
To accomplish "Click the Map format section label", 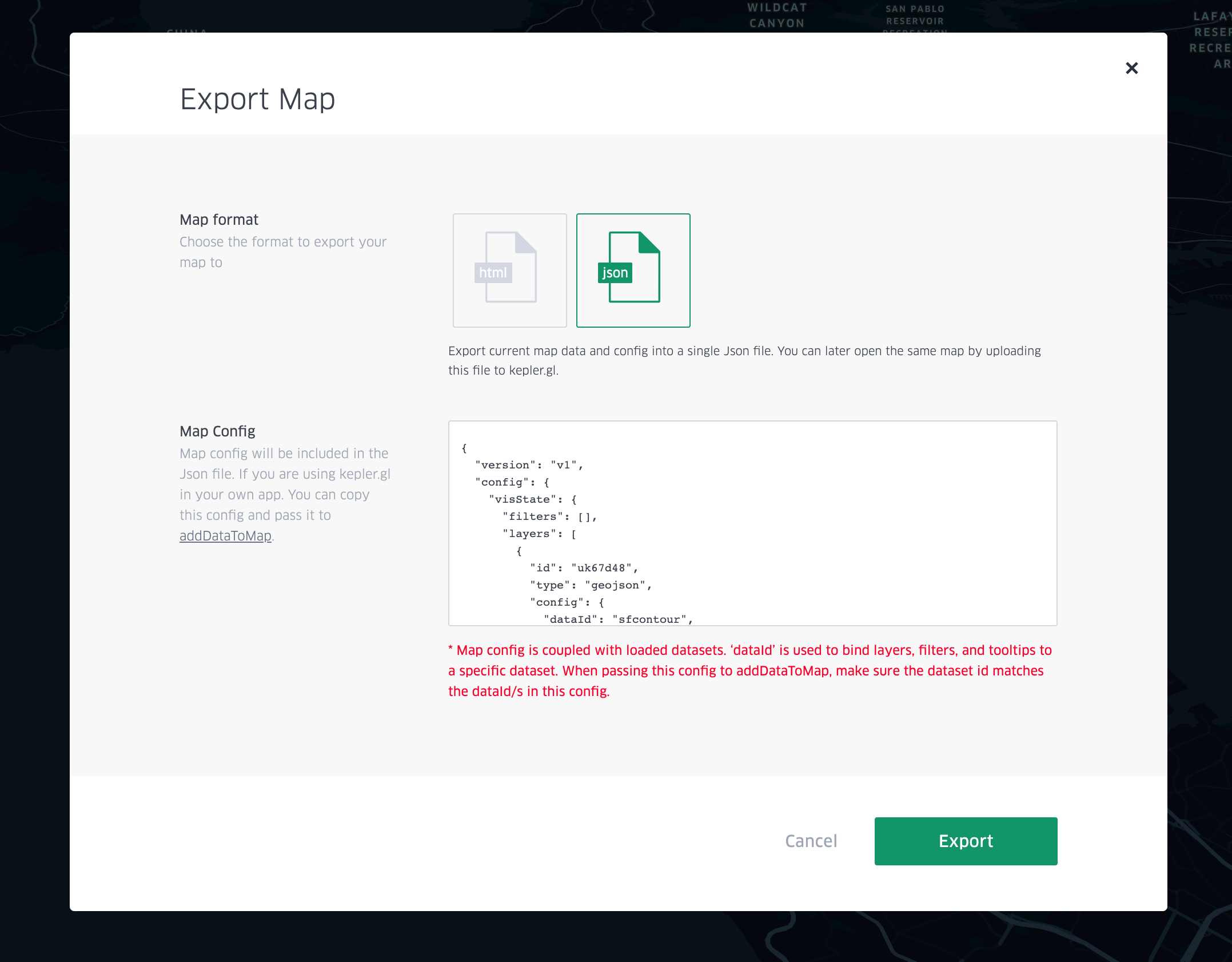I will click(219, 219).
